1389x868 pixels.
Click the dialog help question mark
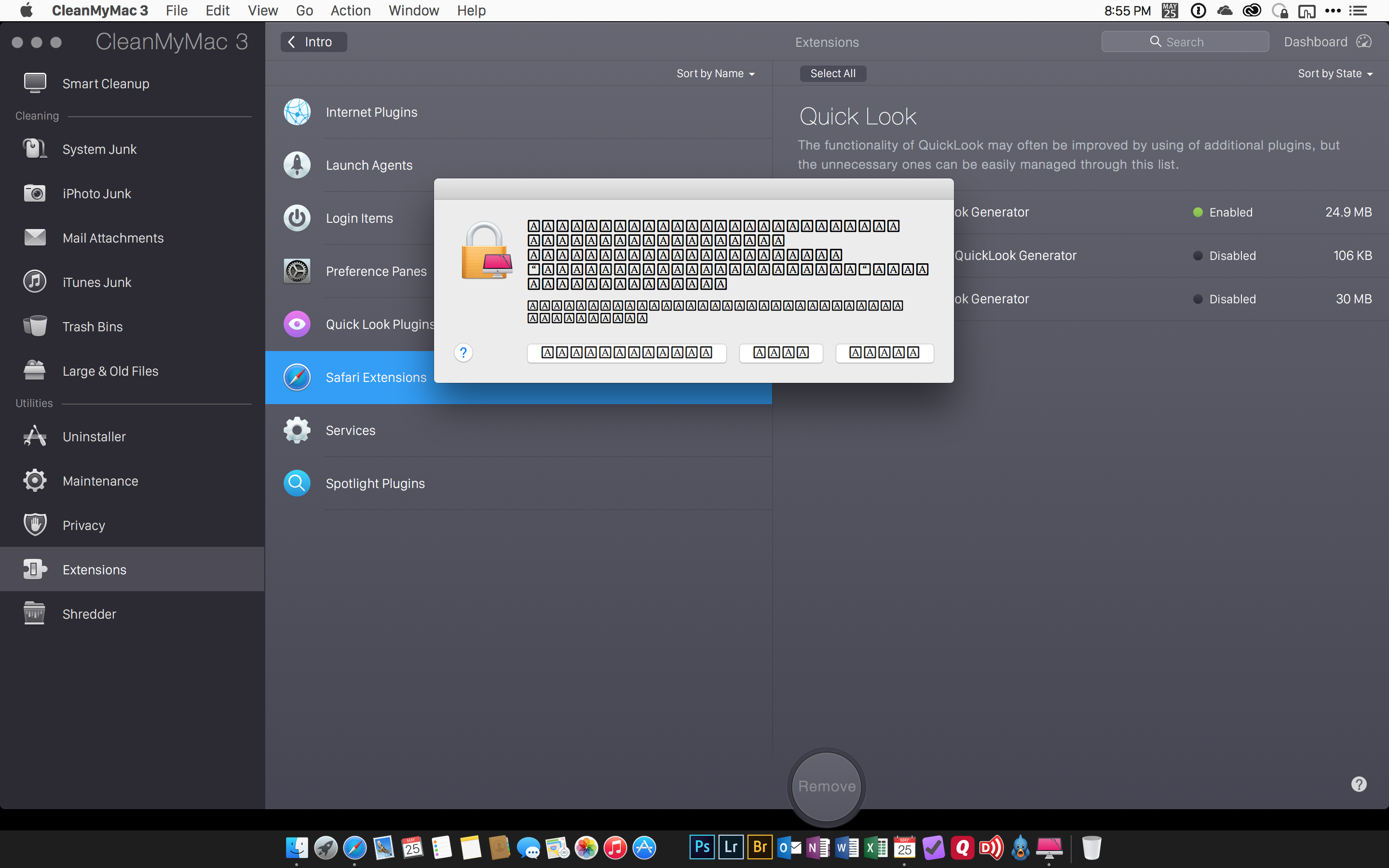463,353
